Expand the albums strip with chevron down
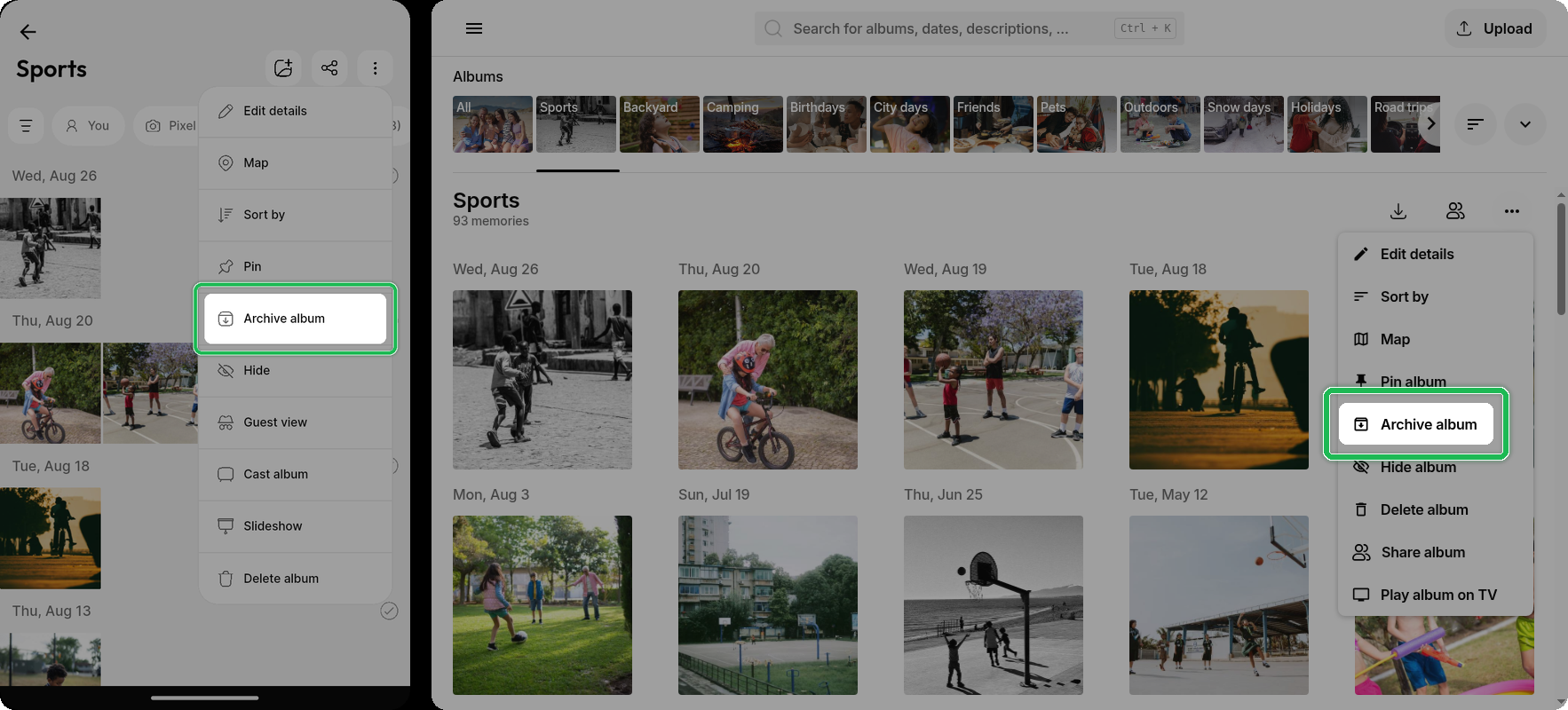This screenshot has height=710, width=1568. pyautogui.click(x=1524, y=124)
